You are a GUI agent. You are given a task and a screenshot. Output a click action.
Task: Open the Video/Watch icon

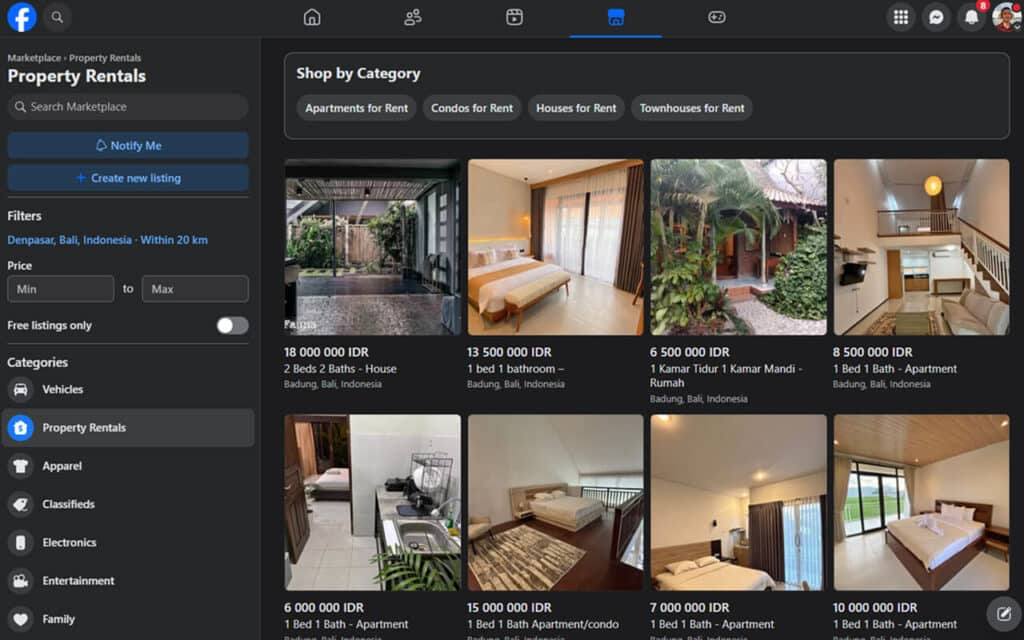pyautogui.click(x=515, y=17)
